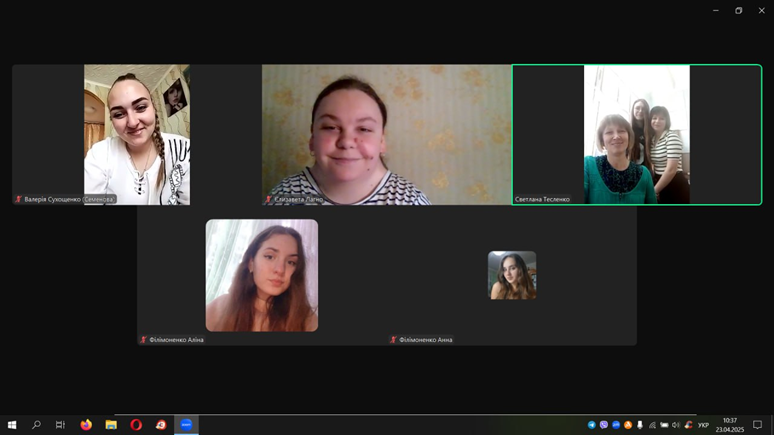774x435 pixels.
Task: Click Філімоненко Аліна profile picture
Action: [262, 276]
